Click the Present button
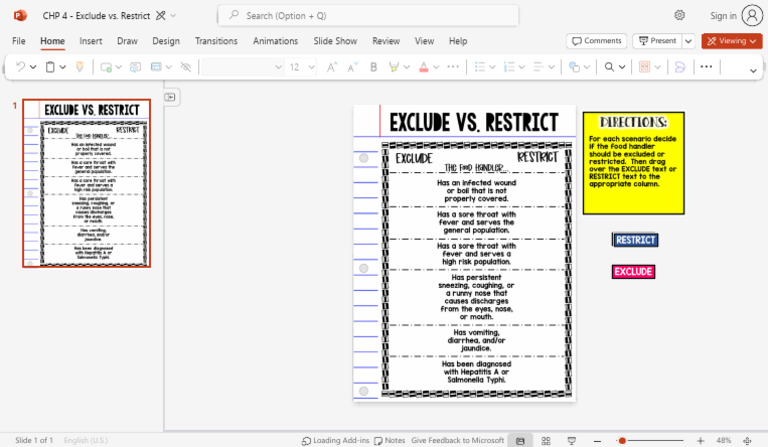768x447 pixels. [658, 41]
